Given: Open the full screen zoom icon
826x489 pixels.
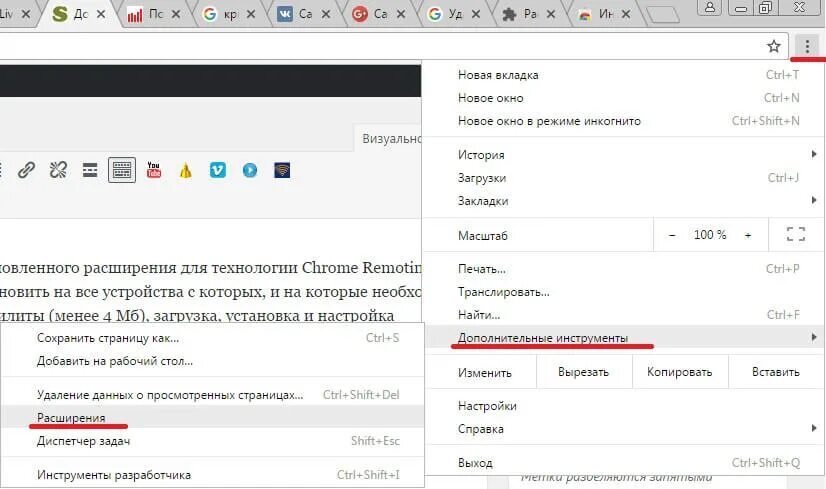Looking at the screenshot, I should (x=796, y=234).
